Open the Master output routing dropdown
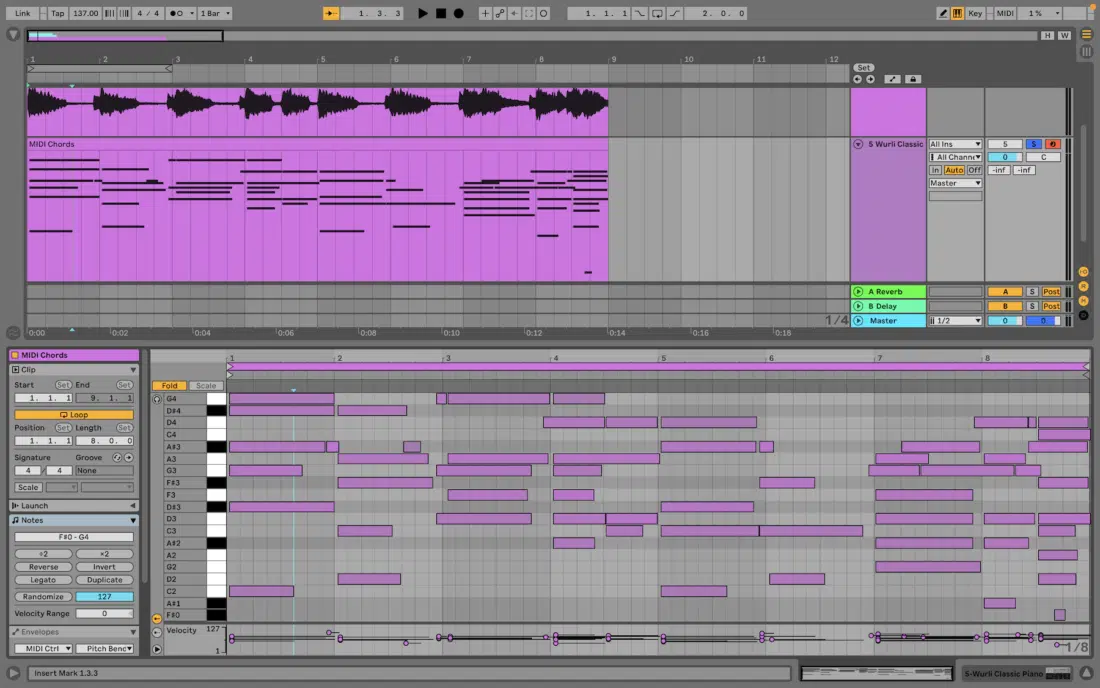 pyautogui.click(x=955, y=183)
